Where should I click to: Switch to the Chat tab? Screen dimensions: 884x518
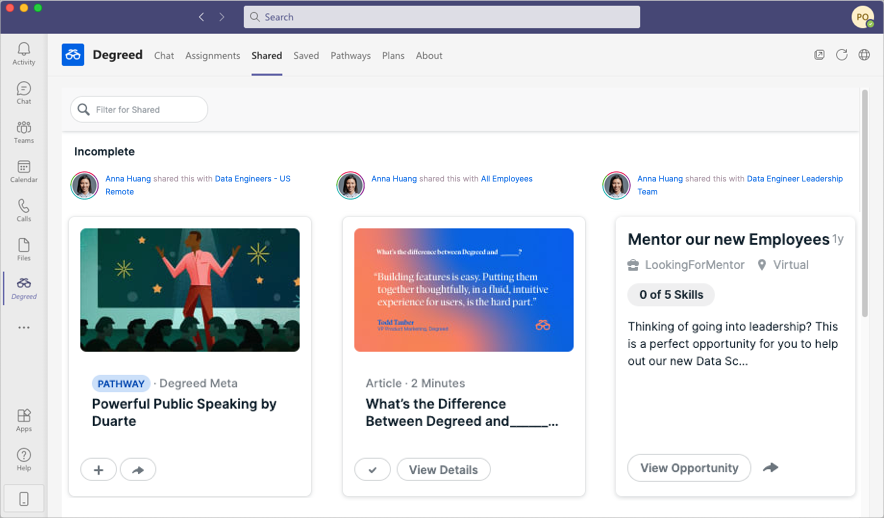tap(164, 55)
